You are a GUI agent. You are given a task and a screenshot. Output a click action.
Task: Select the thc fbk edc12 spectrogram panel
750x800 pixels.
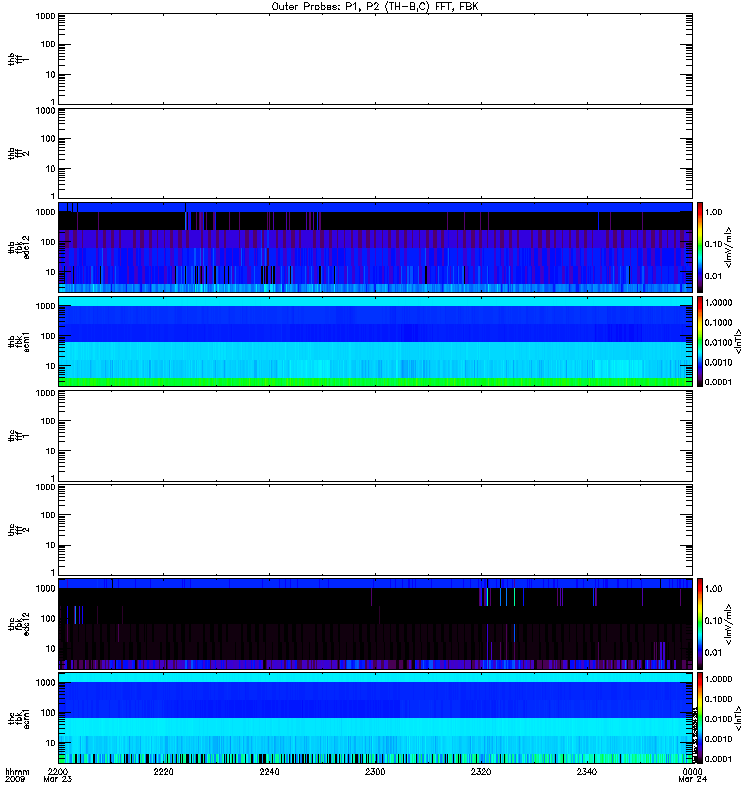(375, 623)
